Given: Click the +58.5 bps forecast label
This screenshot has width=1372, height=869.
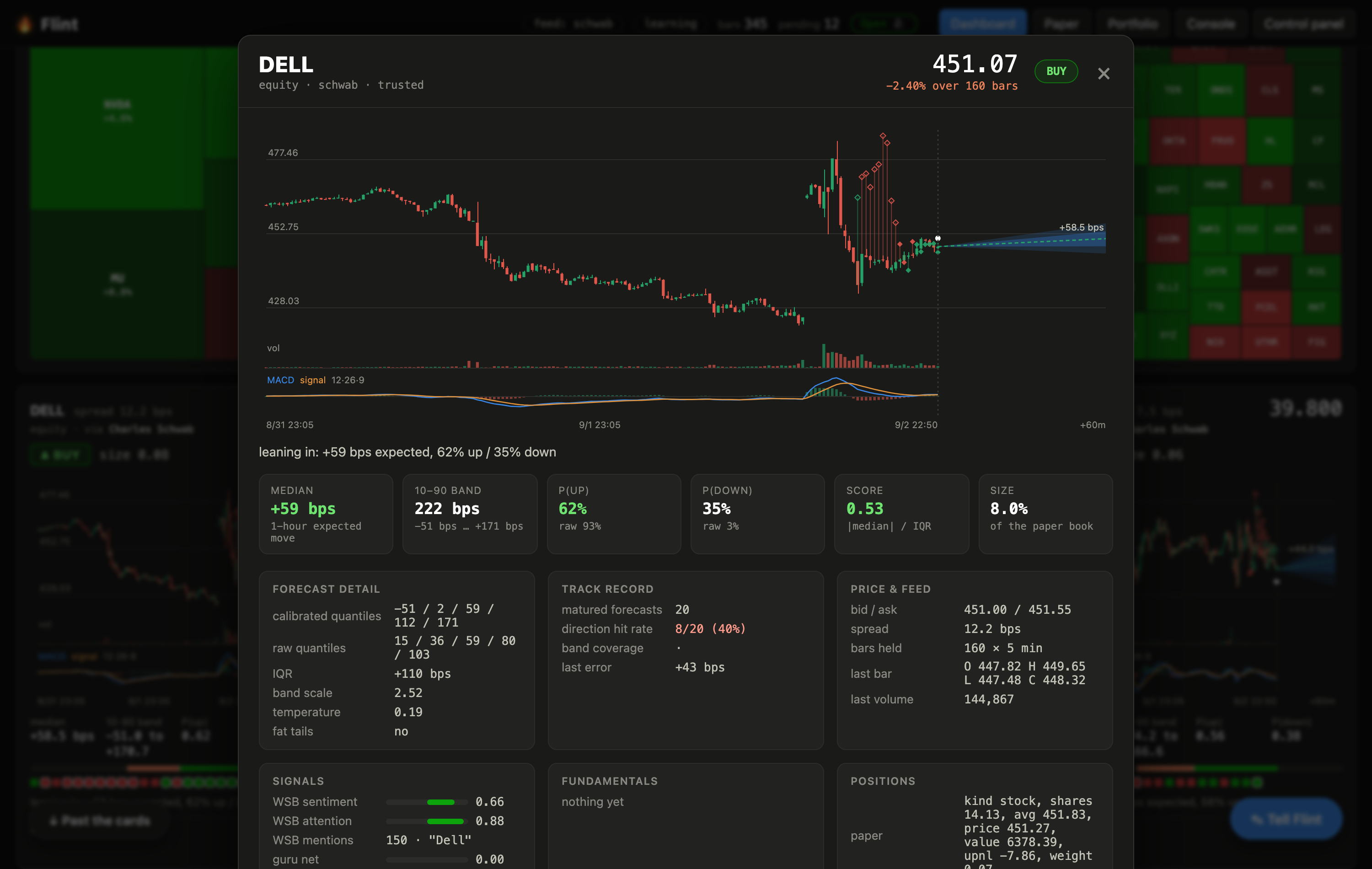Looking at the screenshot, I should [x=1081, y=227].
